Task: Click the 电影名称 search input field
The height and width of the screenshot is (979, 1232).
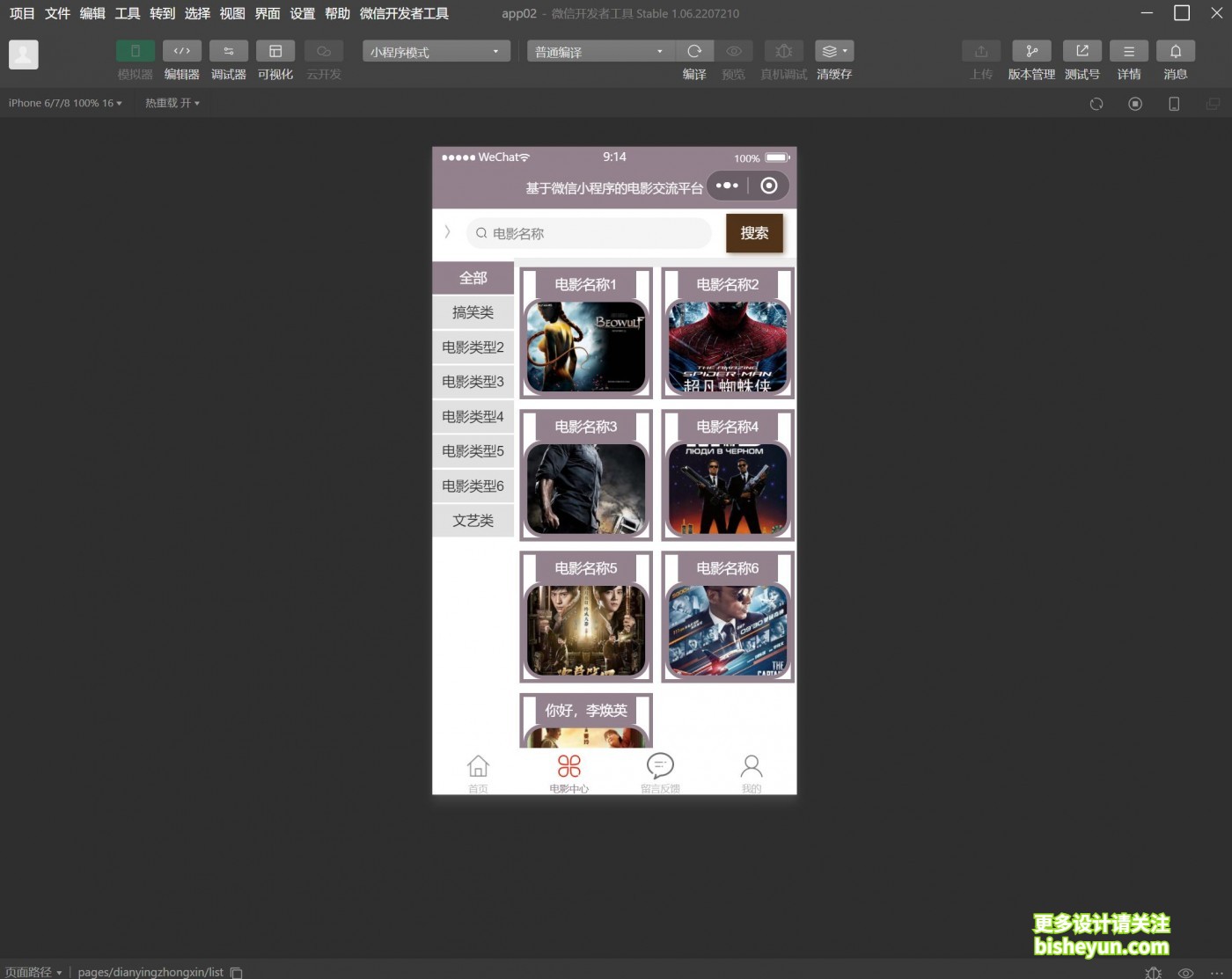Action: click(589, 233)
